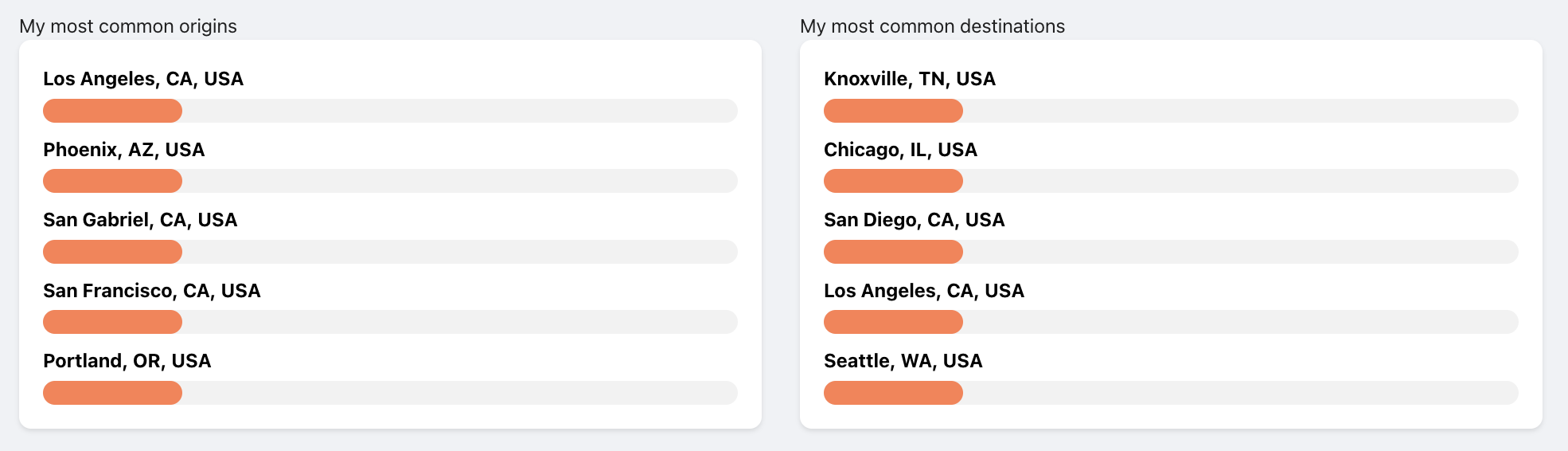Click the San Diego destination bar
The image size is (1568, 451).
coord(1171,252)
